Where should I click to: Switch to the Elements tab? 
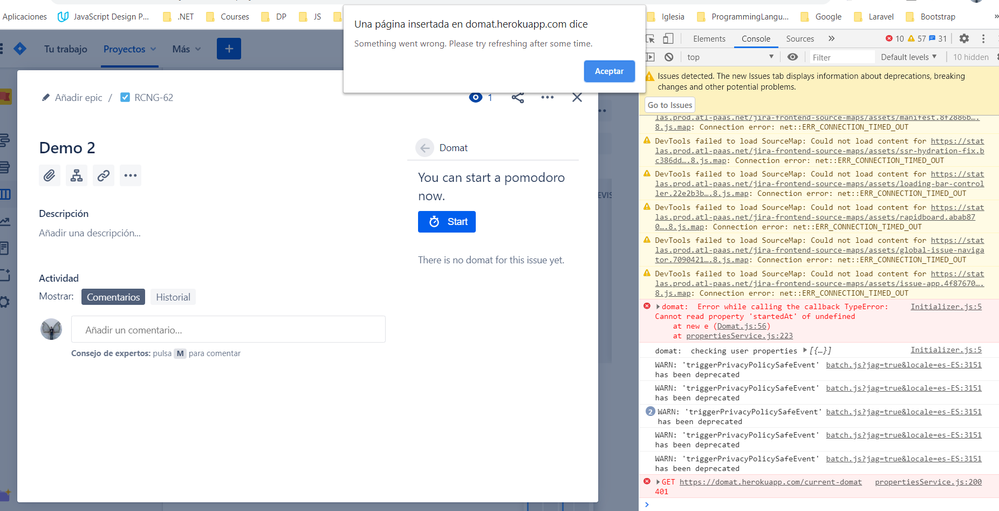709,39
